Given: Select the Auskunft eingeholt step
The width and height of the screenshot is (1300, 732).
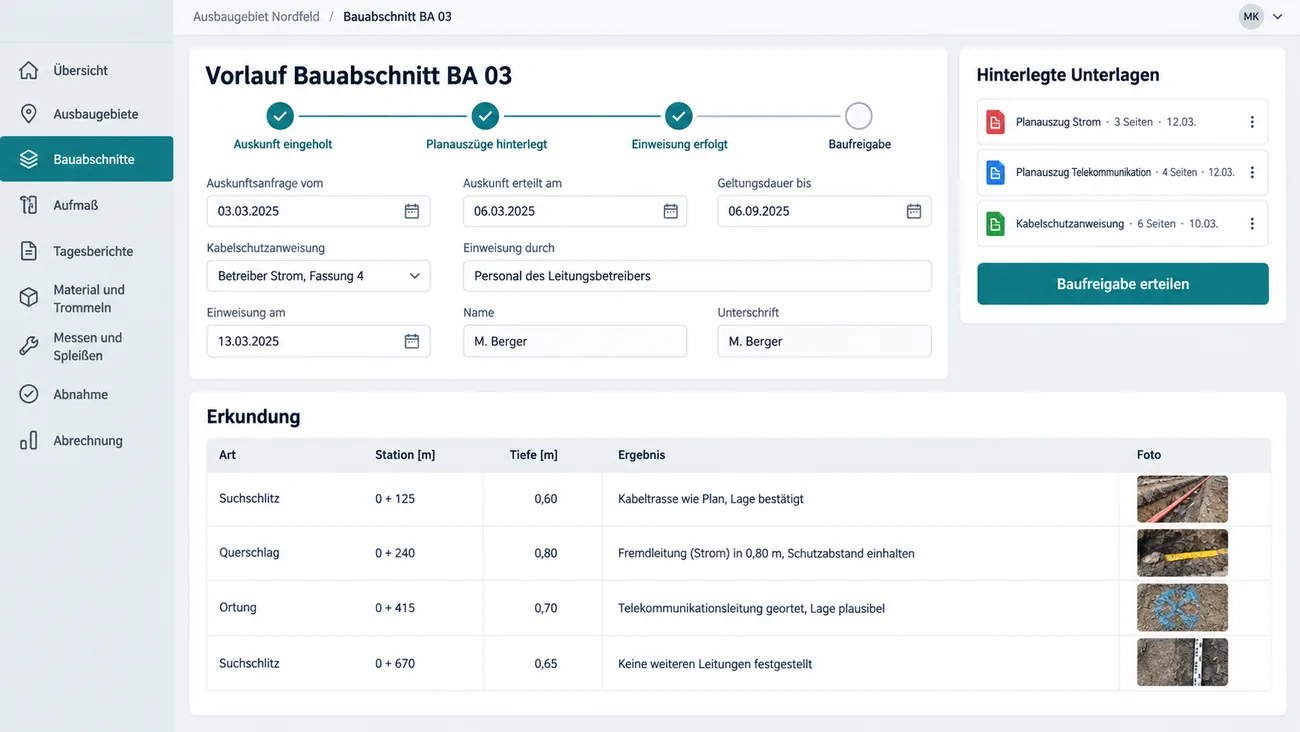Looking at the screenshot, I should point(281,116).
